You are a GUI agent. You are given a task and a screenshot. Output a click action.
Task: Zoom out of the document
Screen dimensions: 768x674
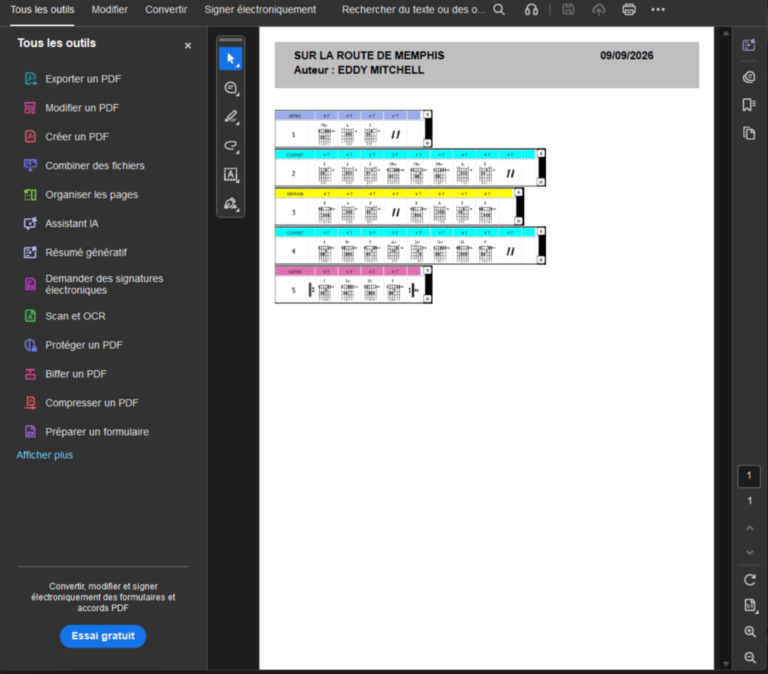(x=749, y=657)
